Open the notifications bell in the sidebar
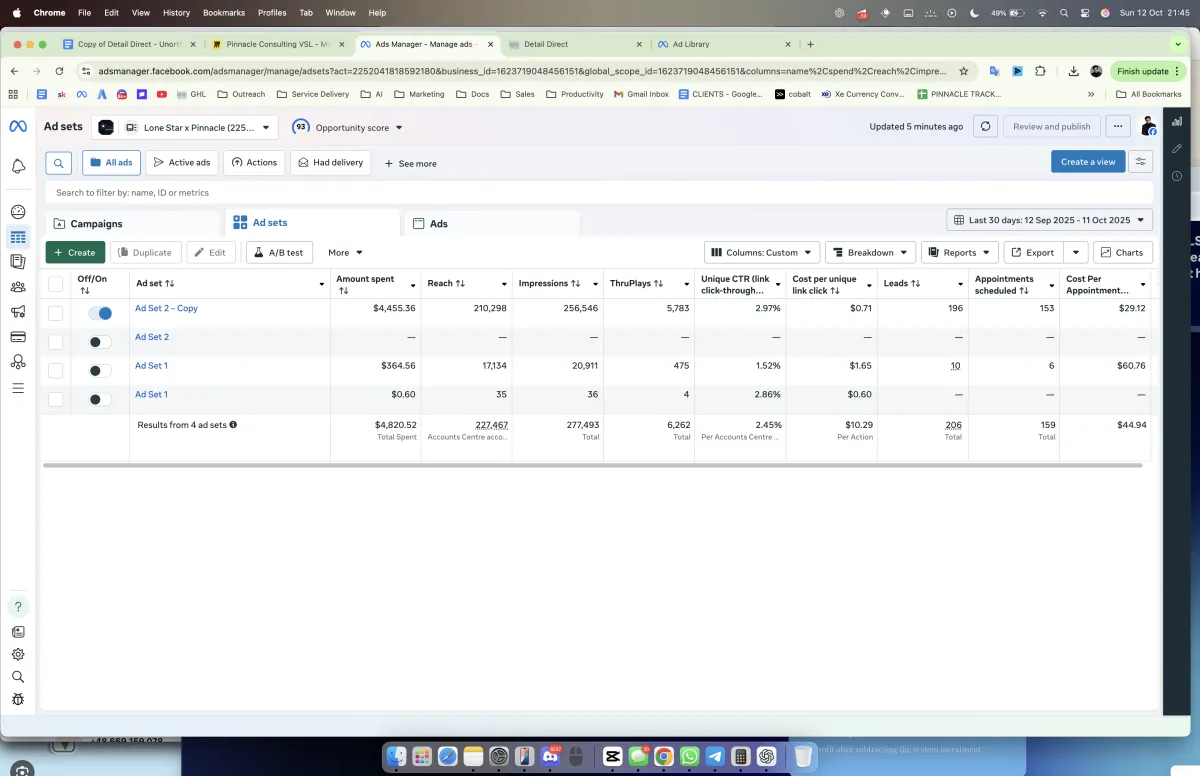The image size is (1200, 776). click(18, 166)
